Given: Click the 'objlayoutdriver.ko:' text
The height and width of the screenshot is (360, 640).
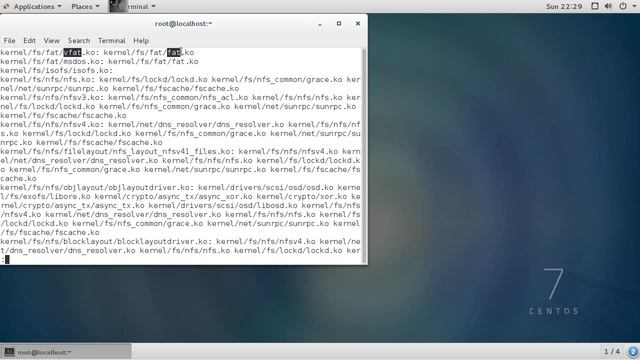Looking at the screenshot, I should point(151,187).
